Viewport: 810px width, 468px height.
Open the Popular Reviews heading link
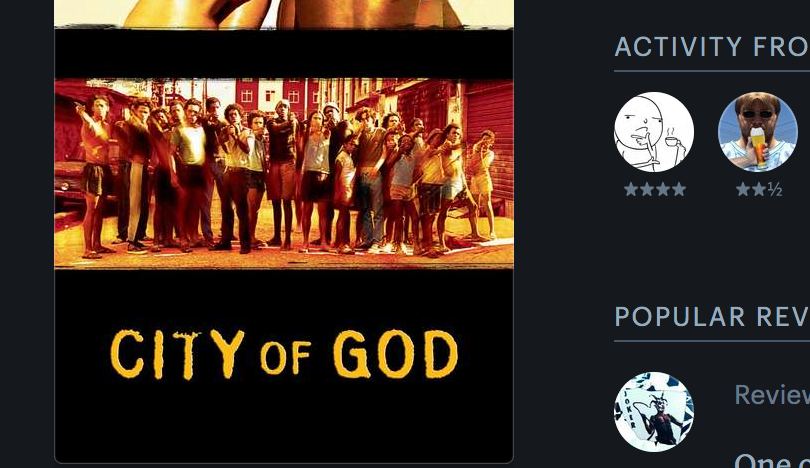coord(712,317)
